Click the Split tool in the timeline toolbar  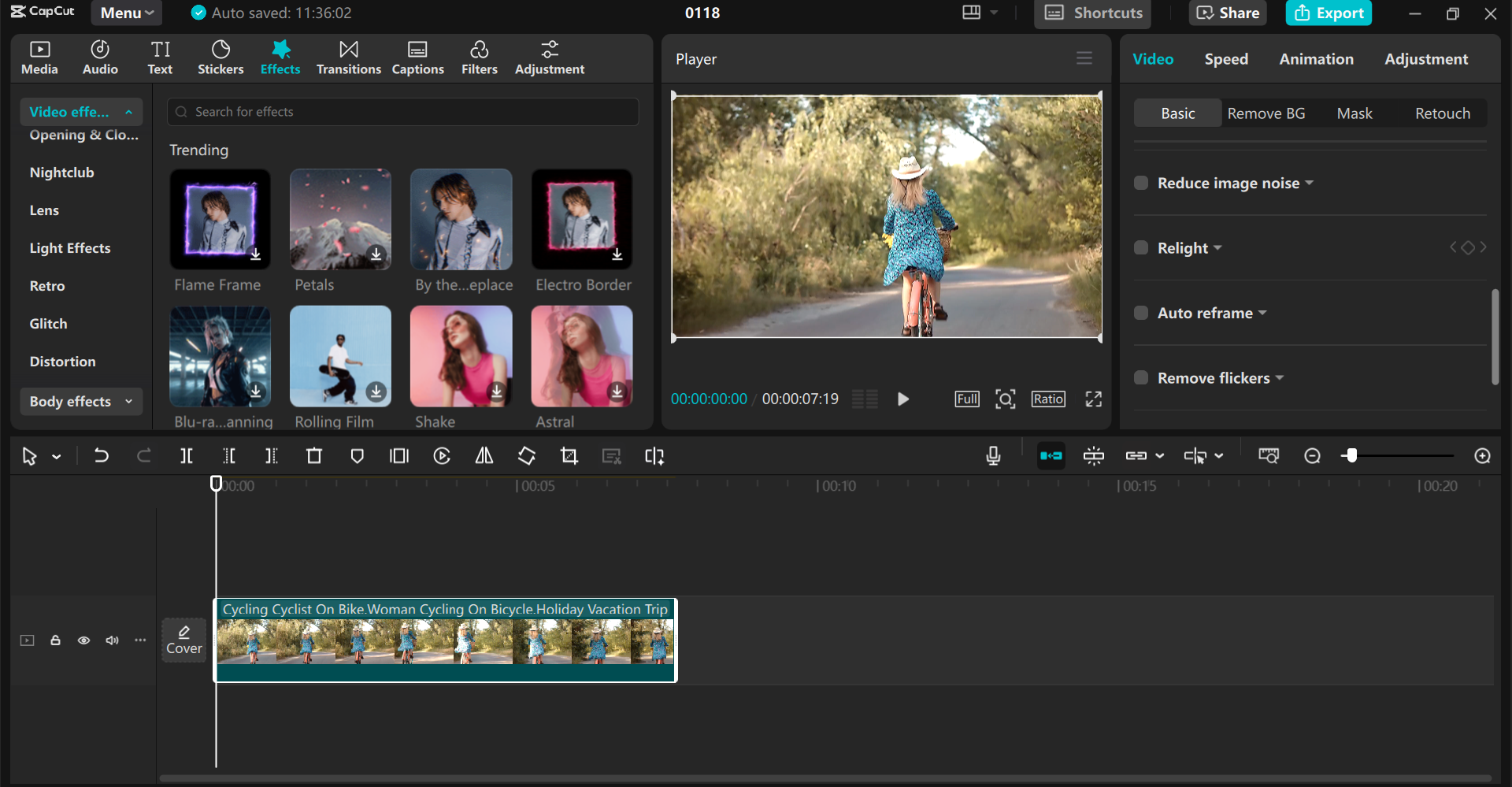click(187, 455)
